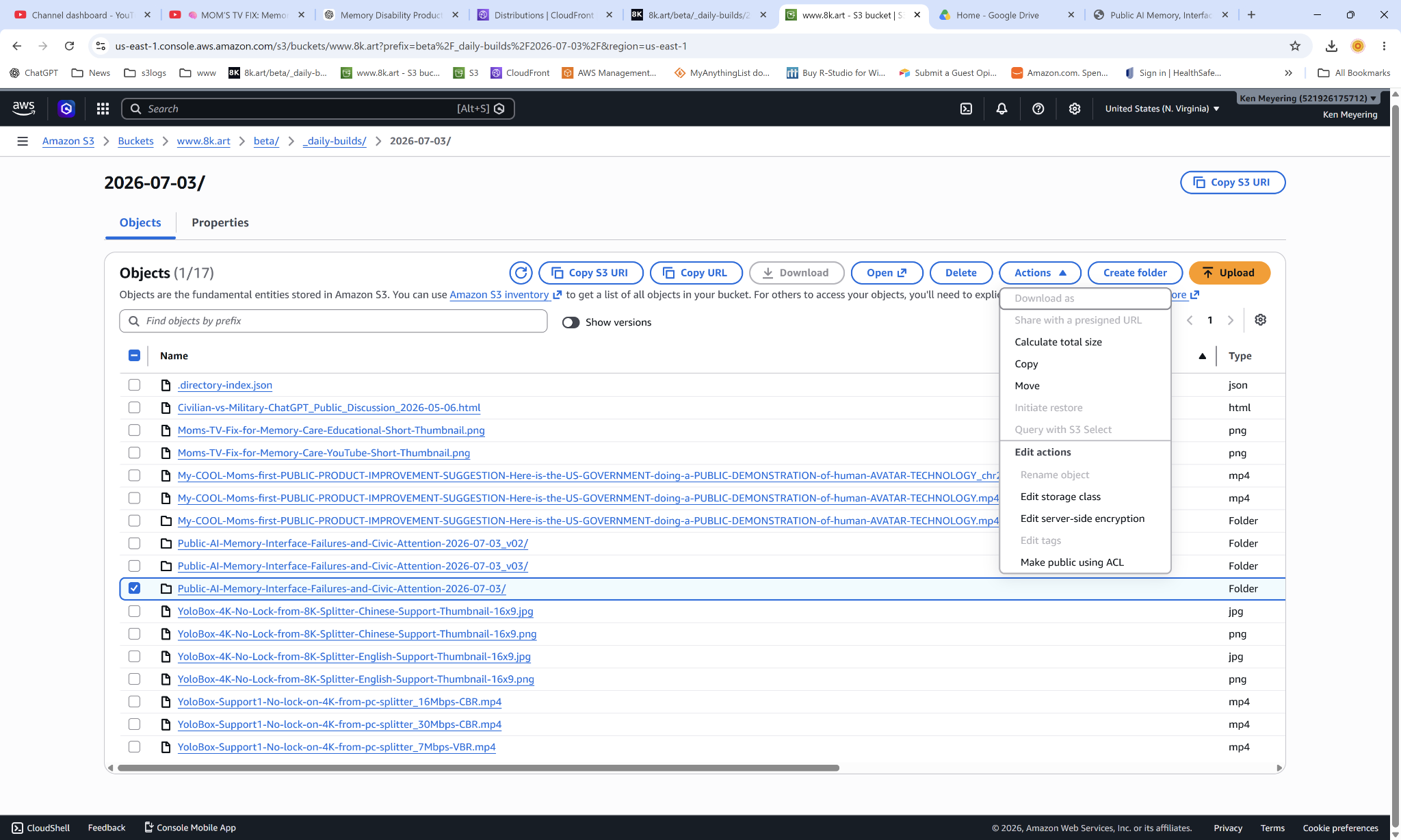Image resolution: width=1401 pixels, height=840 pixels.
Task: Open CloudShell terminal icon in AWS header
Action: tap(966, 109)
